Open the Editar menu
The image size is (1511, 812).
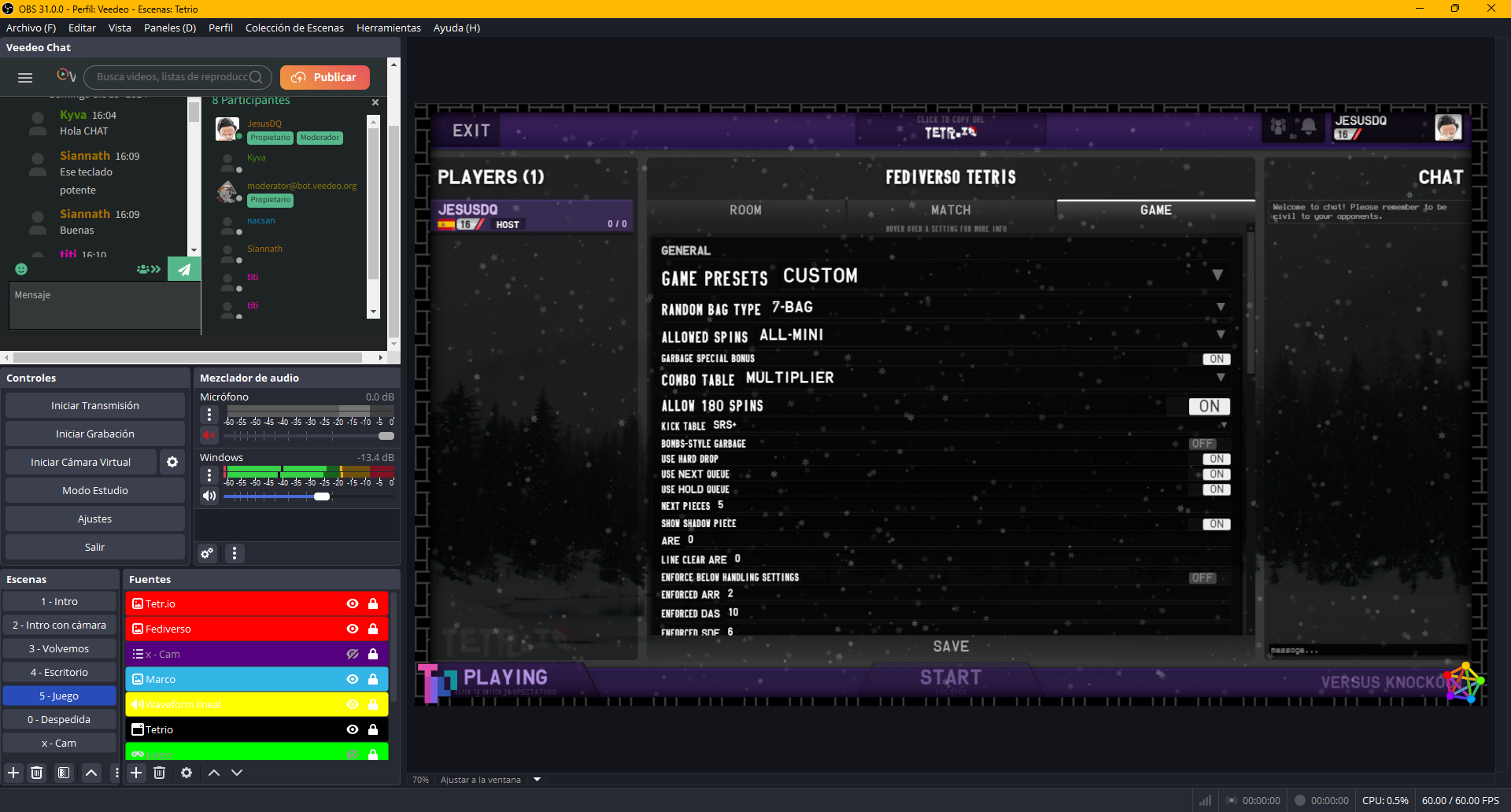82,28
